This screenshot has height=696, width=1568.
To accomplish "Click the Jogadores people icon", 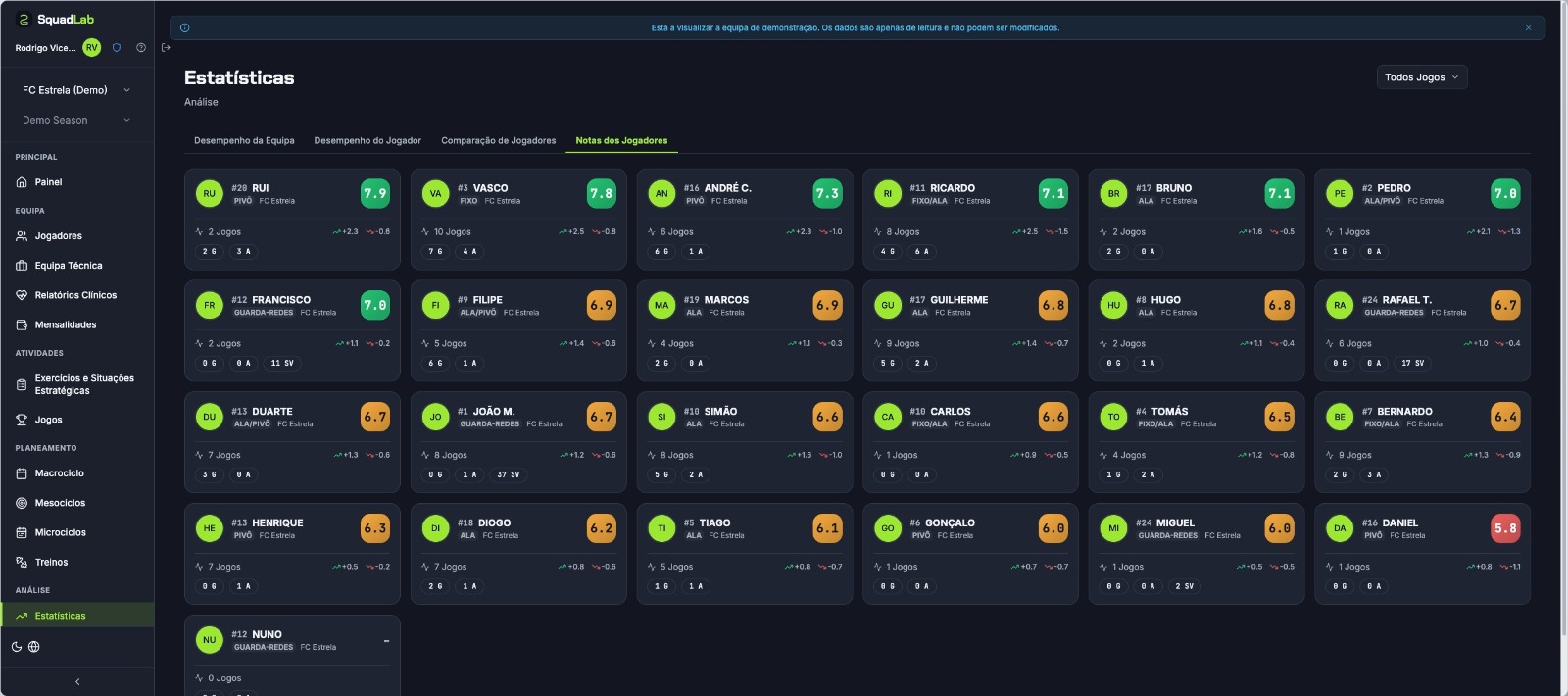I will pos(22,236).
